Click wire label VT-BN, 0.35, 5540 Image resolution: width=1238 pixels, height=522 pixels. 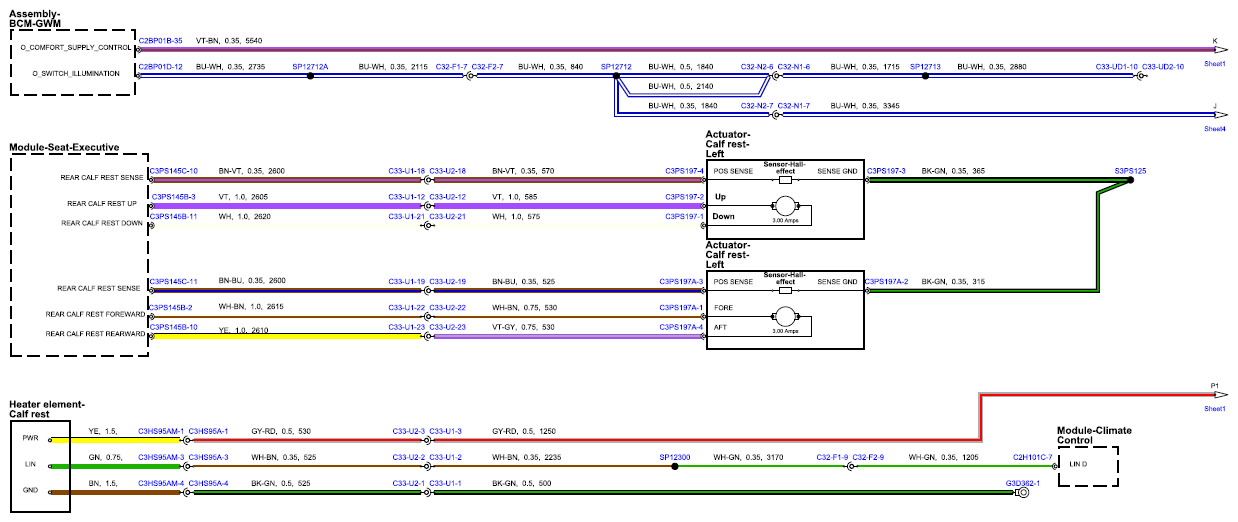click(x=229, y=40)
